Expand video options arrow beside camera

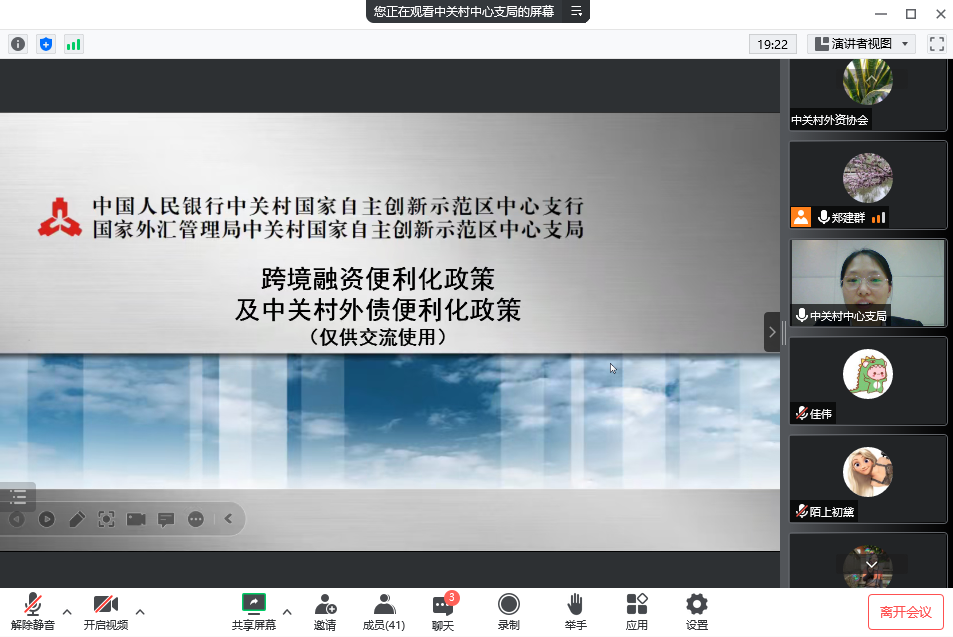point(140,611)
